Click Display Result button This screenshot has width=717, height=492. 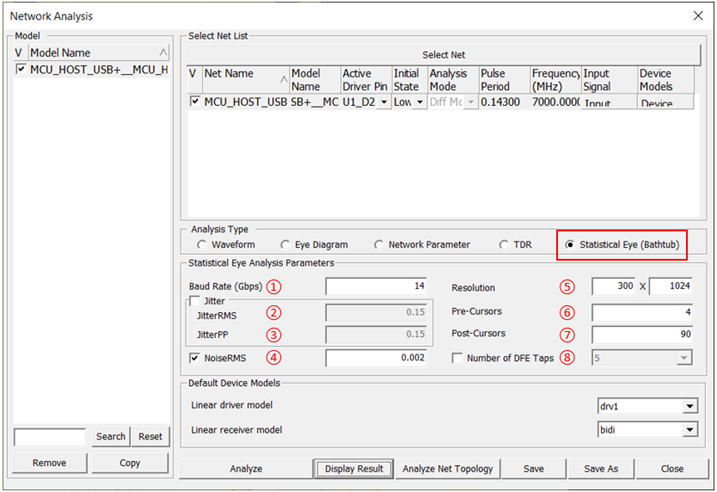pos(353,468)
